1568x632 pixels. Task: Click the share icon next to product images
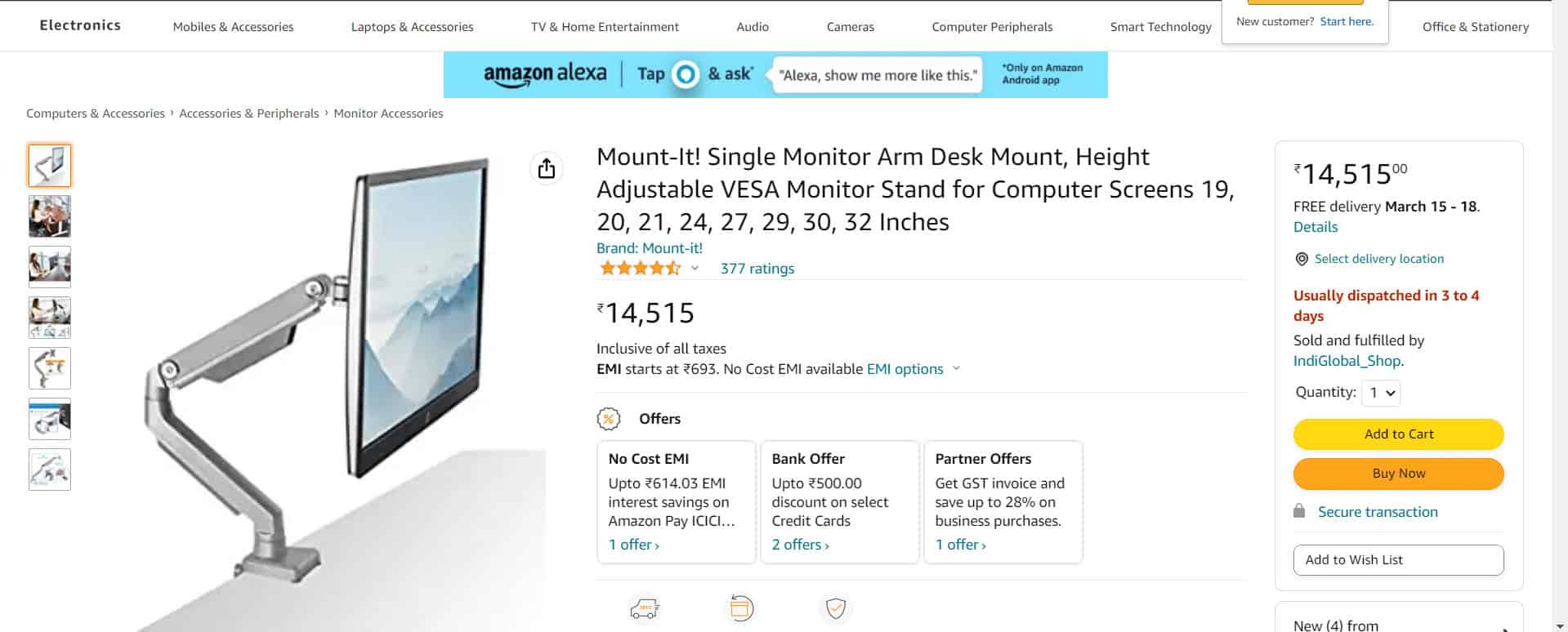tap(546, 169)
